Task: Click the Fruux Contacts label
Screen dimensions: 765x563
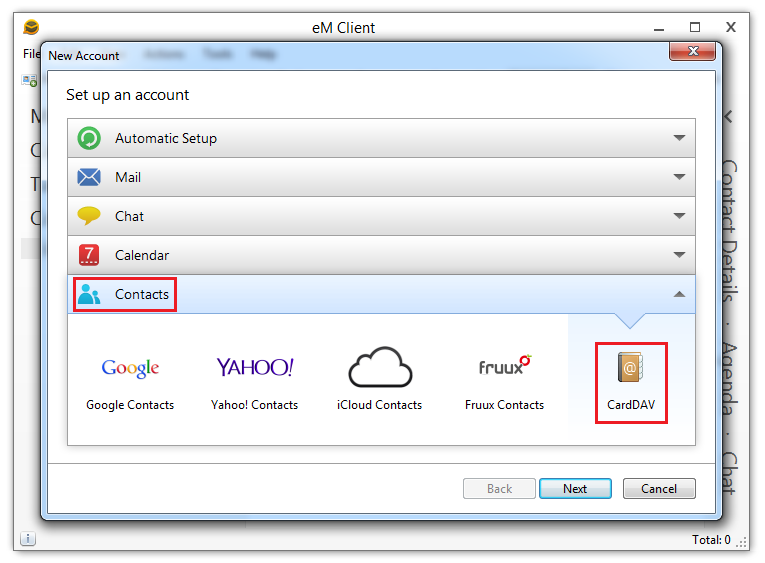Action: click(504, 405)
